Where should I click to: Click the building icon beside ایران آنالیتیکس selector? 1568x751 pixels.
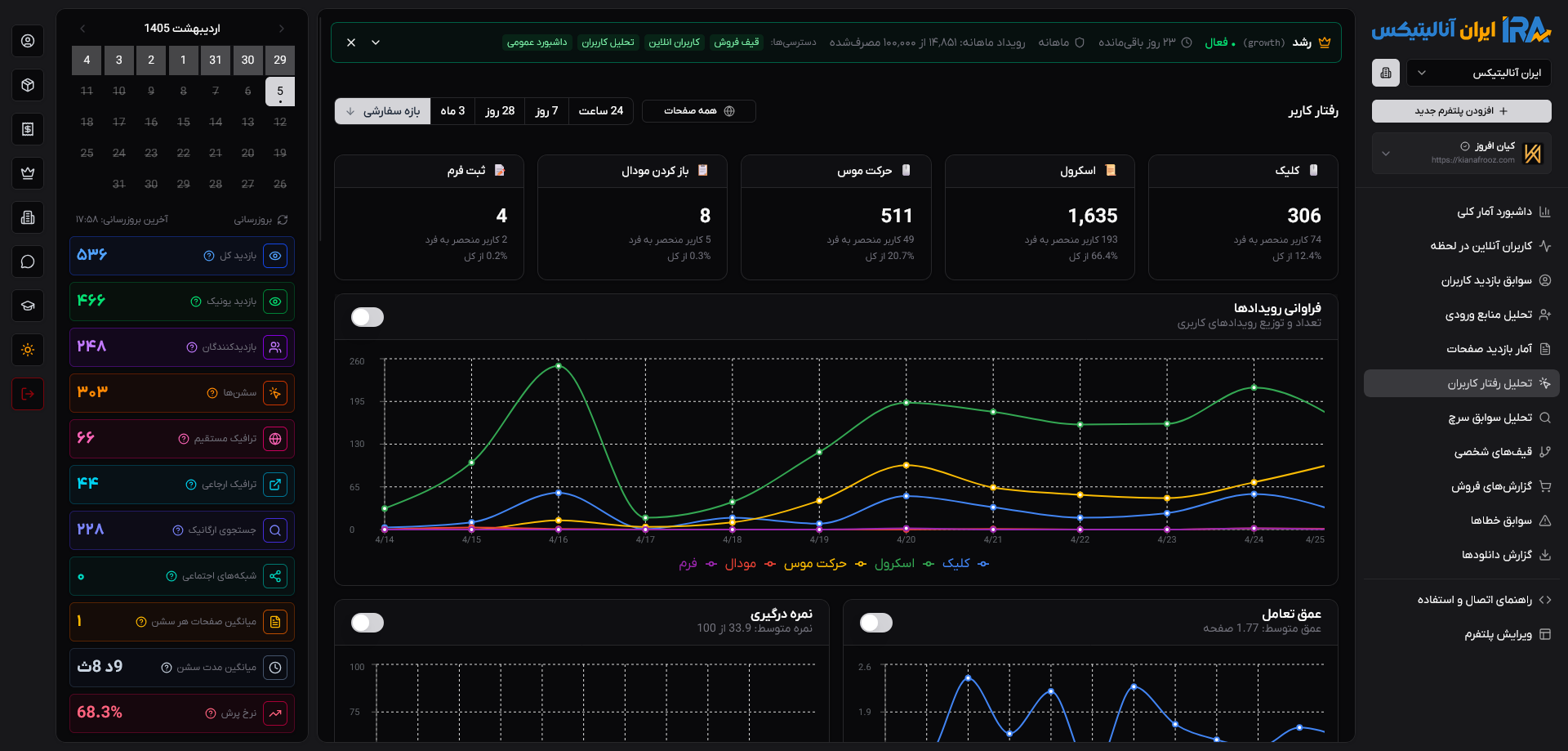coord(1386,73)
